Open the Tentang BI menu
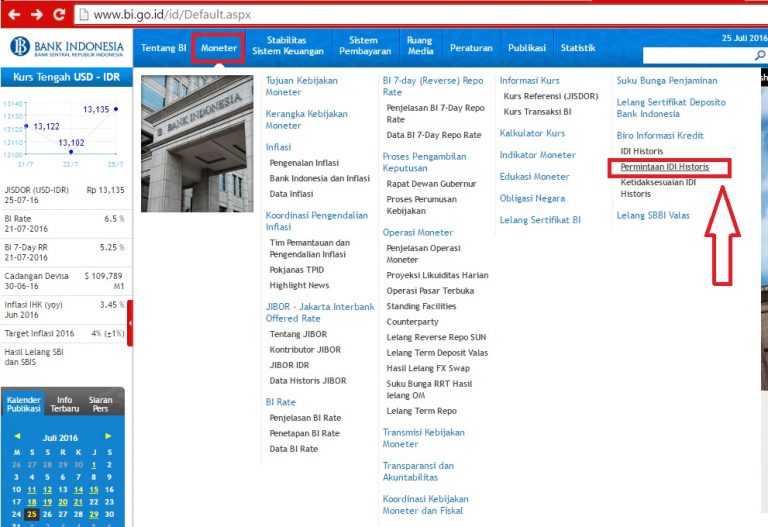The width and height of the screenshot is (768, 527). [x=164, y=48]
